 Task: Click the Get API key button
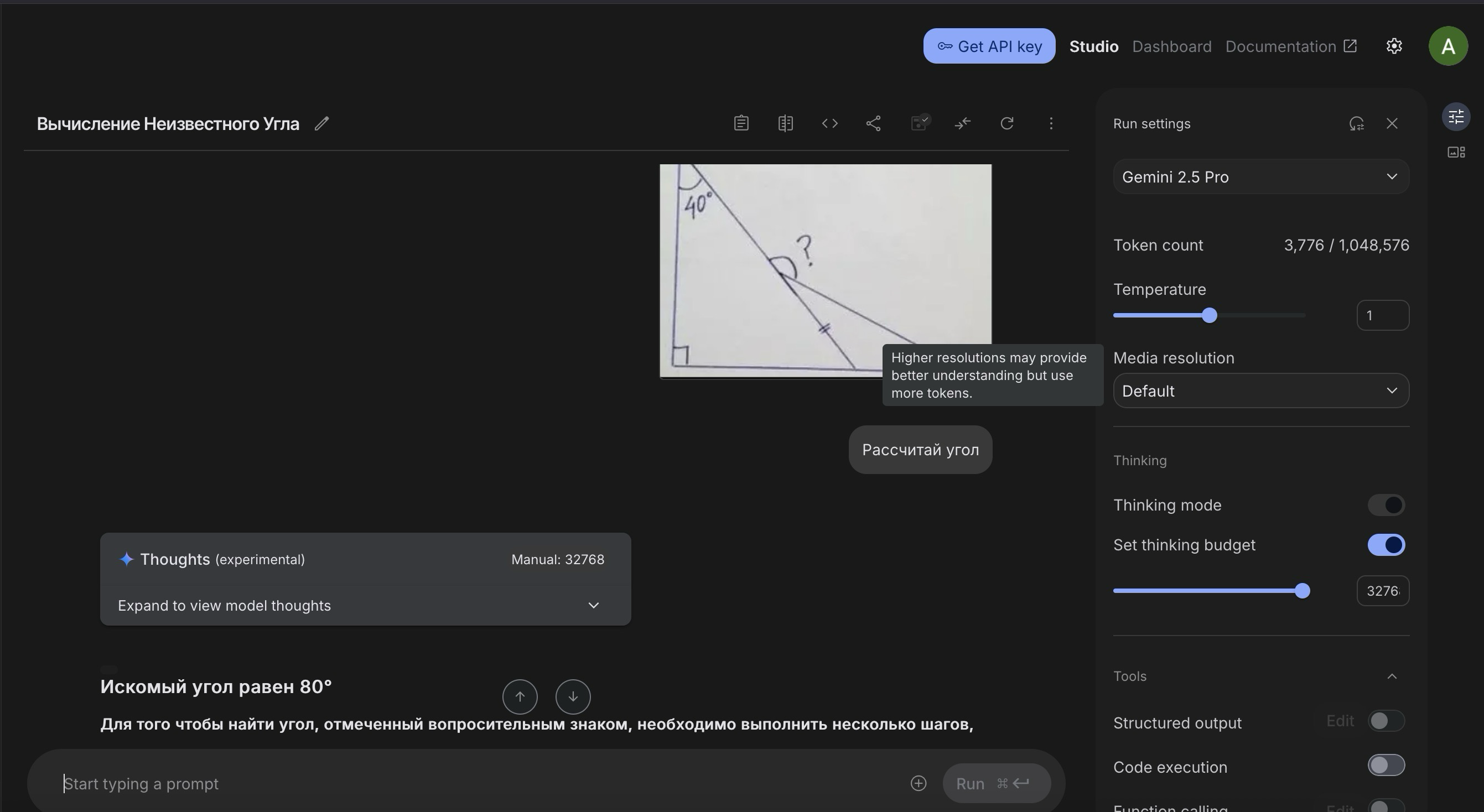click(989, 46)
